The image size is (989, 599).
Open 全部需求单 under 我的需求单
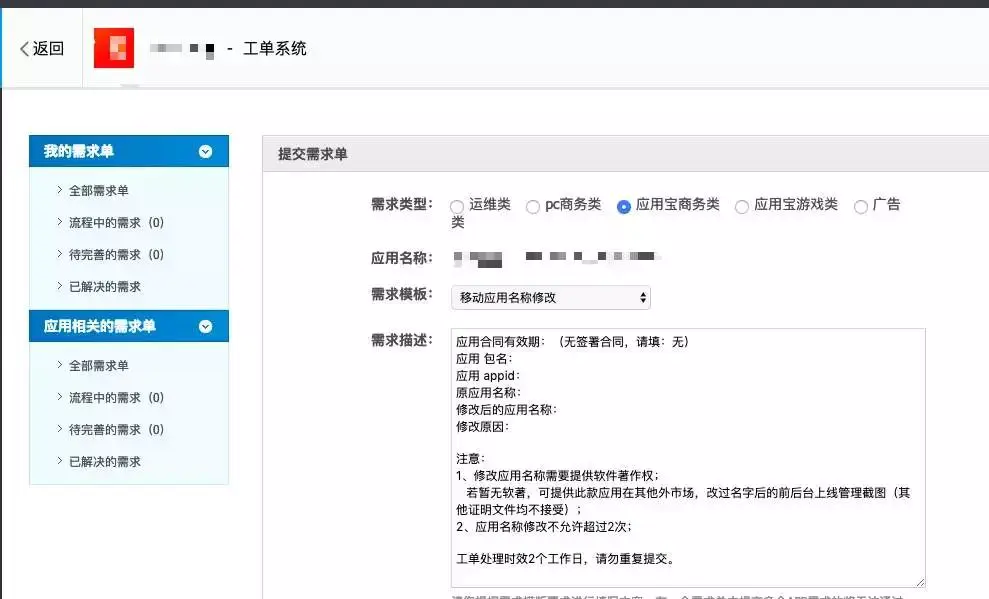click(x=98, y=191)
